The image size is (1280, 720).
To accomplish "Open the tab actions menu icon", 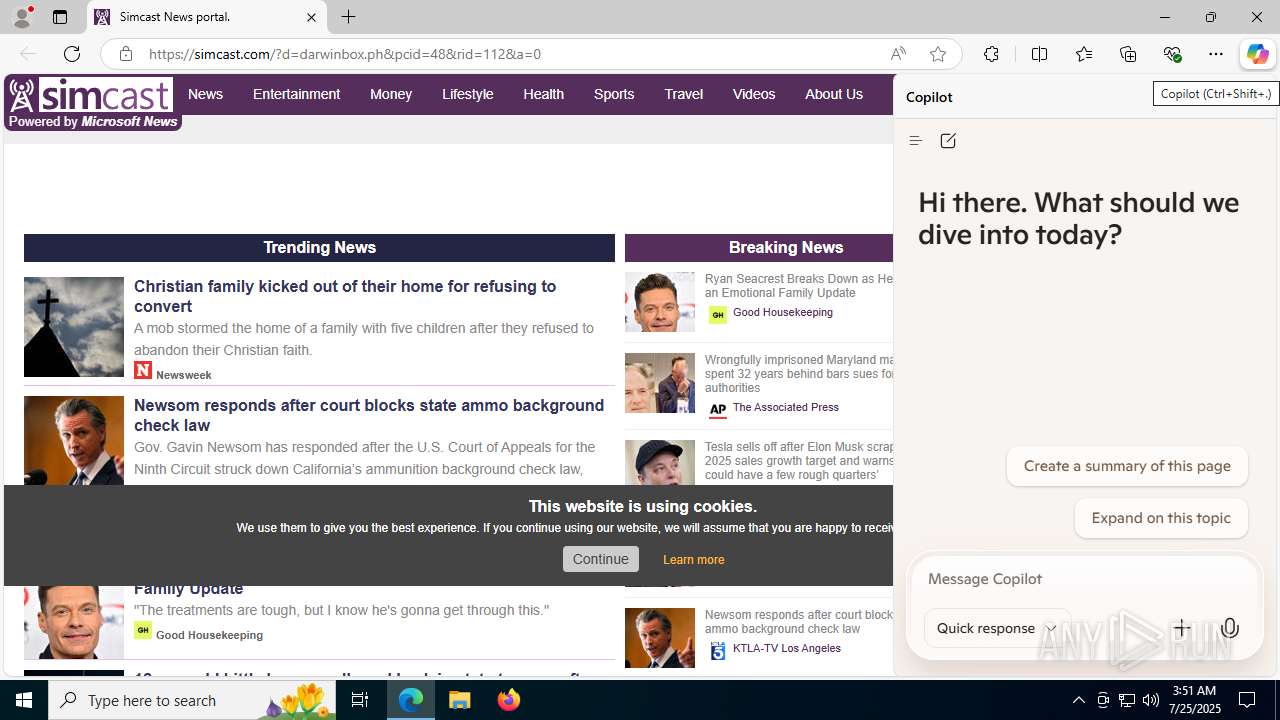I will (60, 17).
